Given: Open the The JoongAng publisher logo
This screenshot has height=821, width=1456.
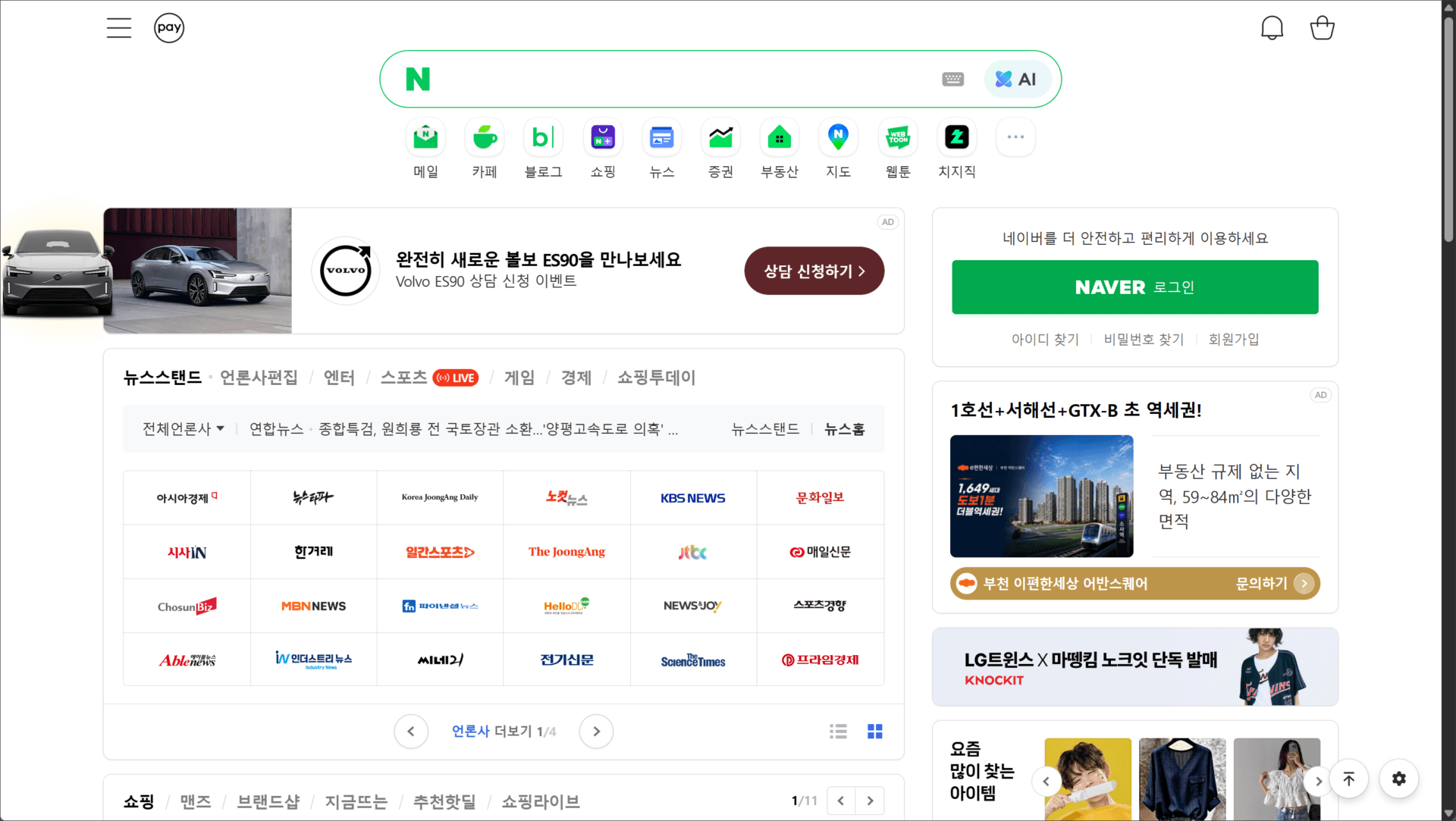Looking at the screenshot, I should coord(566,552).
